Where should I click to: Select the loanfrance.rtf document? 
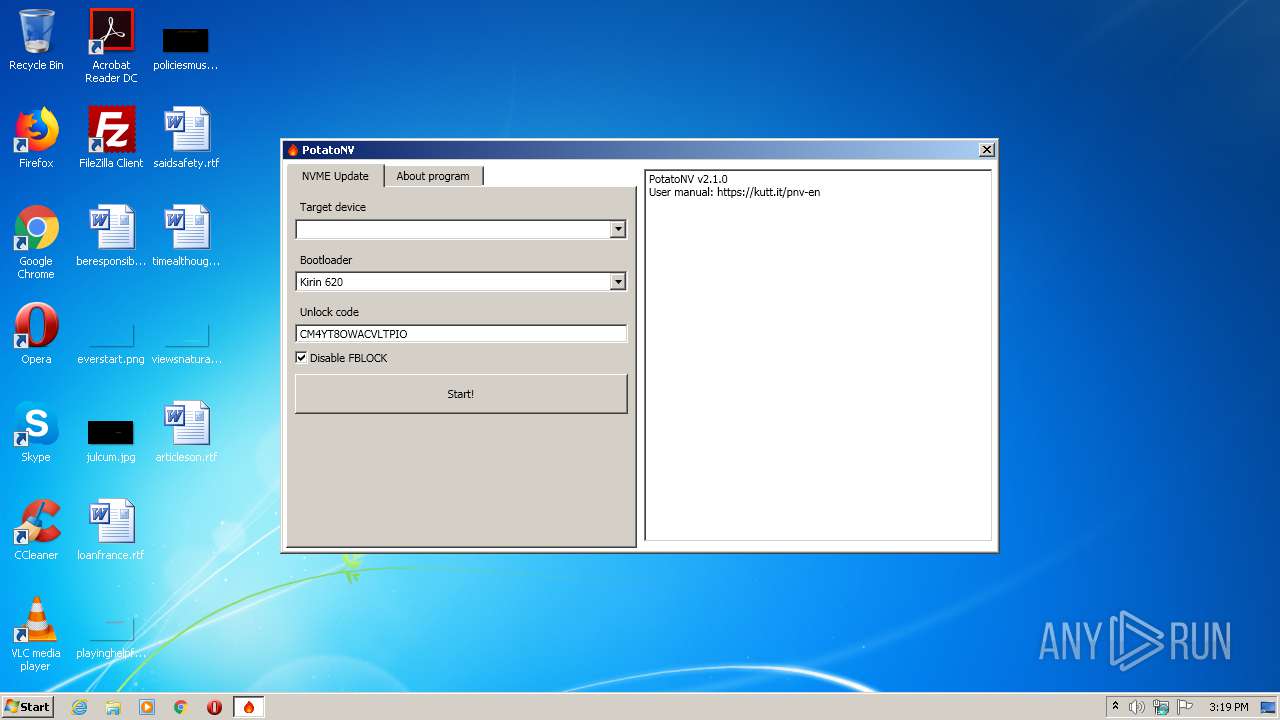(111, 530)
